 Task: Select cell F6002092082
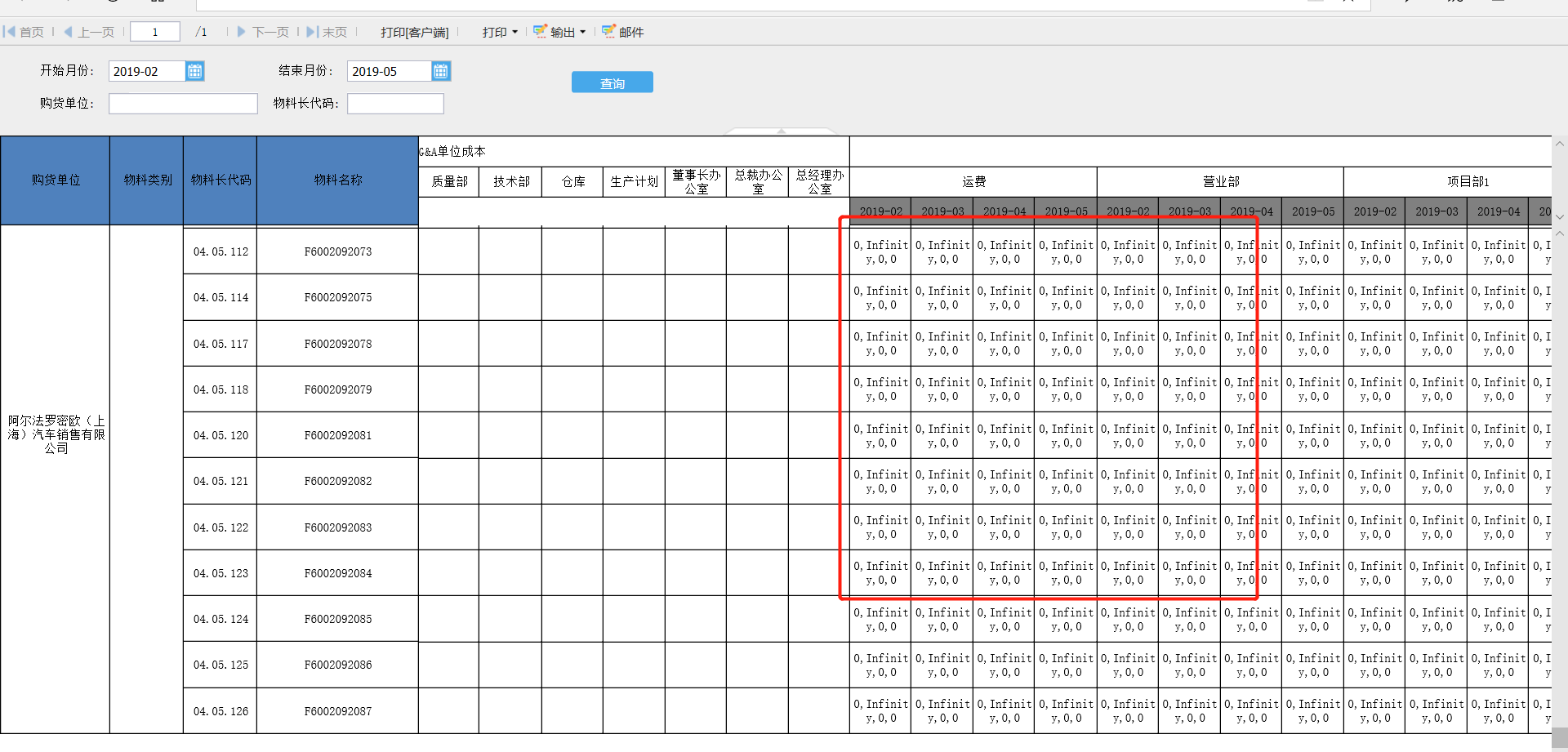click(x=337, y=481)
